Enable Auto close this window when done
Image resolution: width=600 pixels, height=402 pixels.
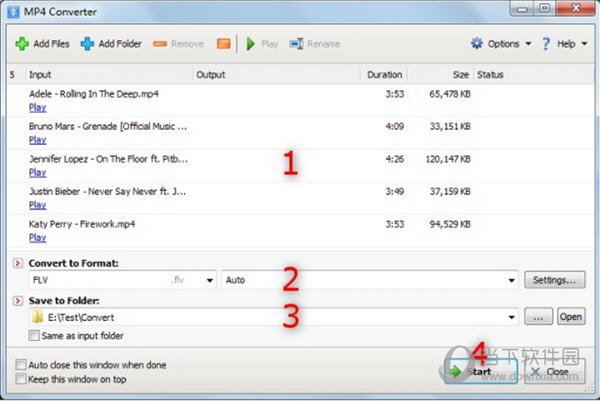pyautogui.click(x=21, y=365)
